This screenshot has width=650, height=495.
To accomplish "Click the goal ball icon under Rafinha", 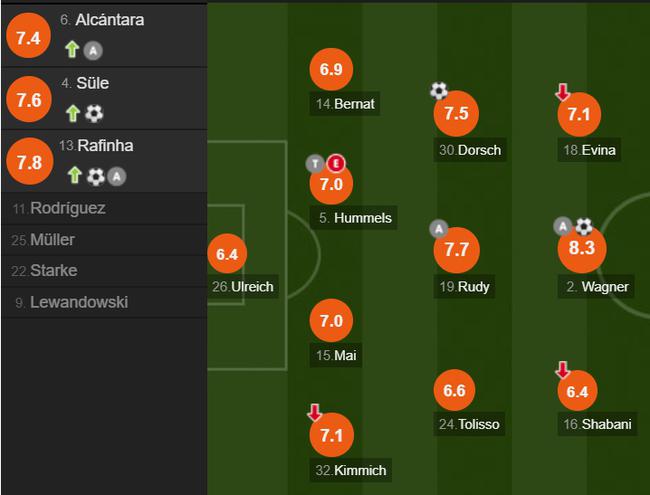I will (x=96, y=177).
